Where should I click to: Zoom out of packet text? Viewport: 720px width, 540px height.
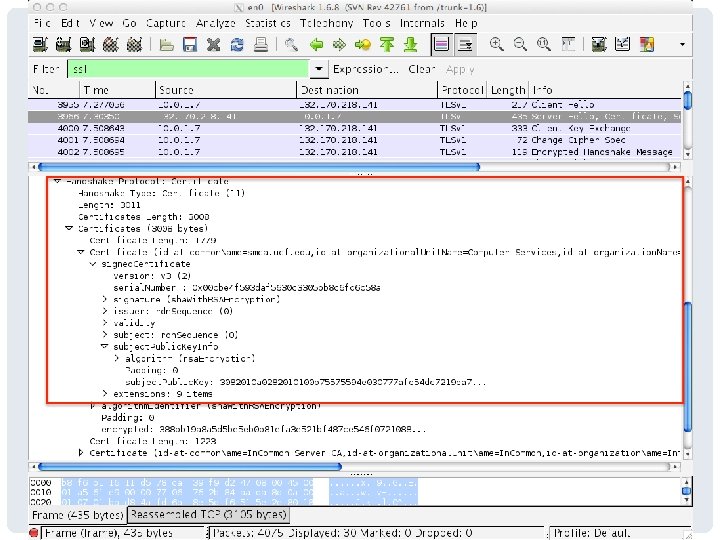(520, 45)
